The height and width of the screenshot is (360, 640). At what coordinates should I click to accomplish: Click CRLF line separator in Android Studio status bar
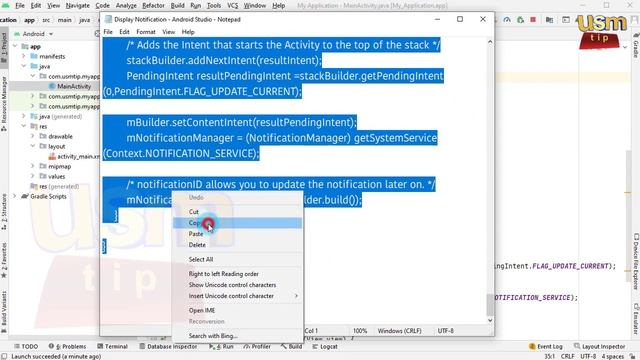point(568,356)
